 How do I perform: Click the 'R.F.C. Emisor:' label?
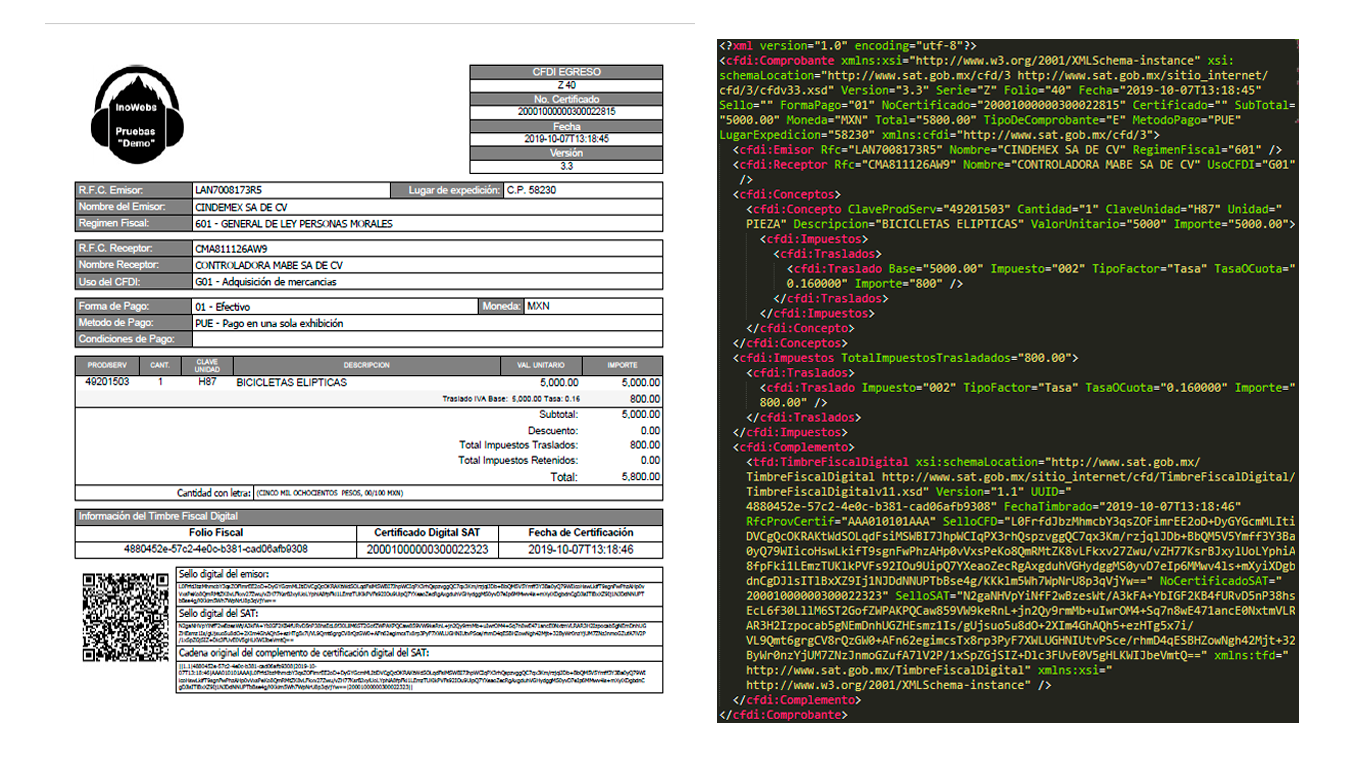[x=111, y=190]
